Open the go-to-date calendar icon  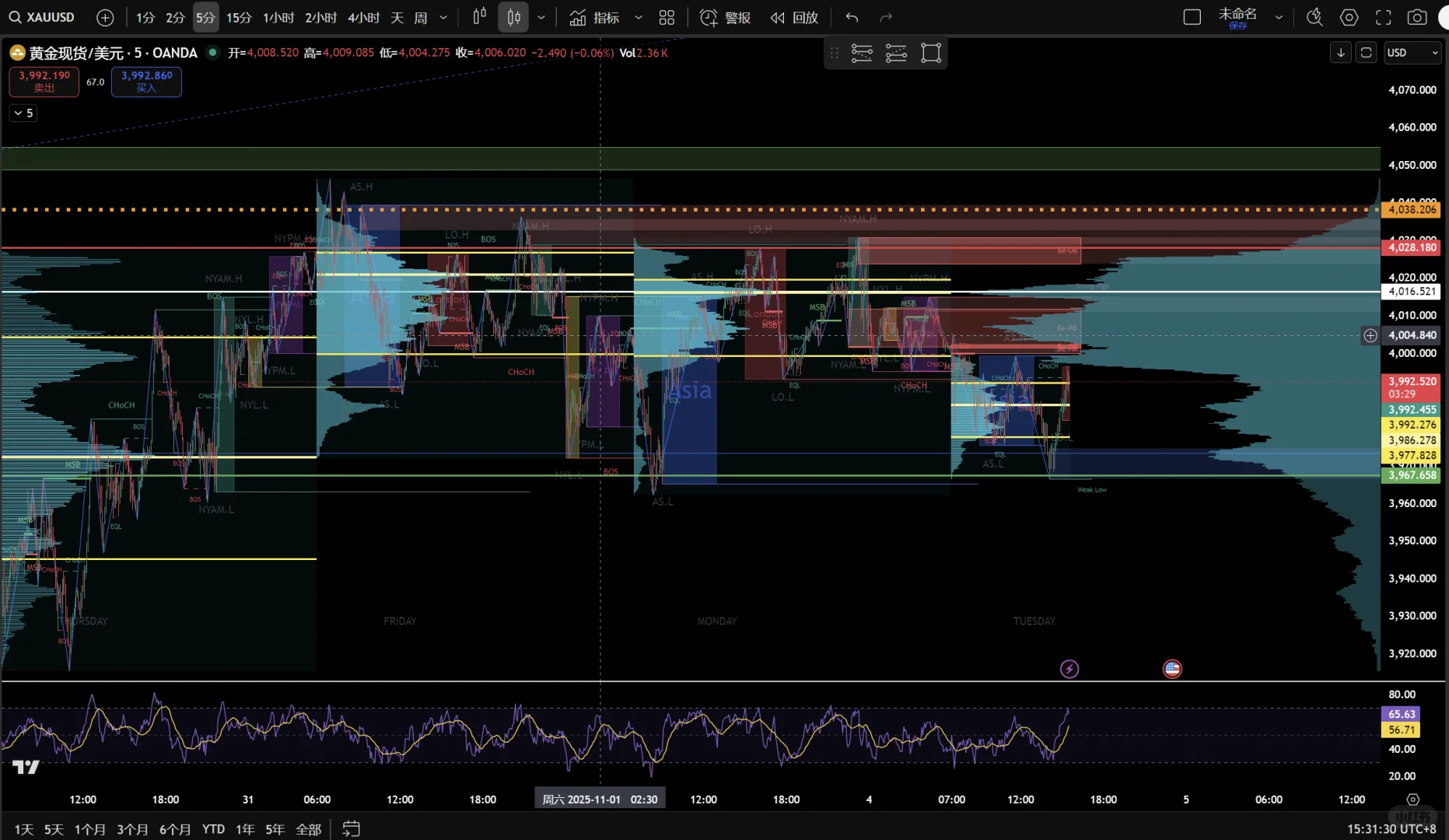(x=351, y=829)
